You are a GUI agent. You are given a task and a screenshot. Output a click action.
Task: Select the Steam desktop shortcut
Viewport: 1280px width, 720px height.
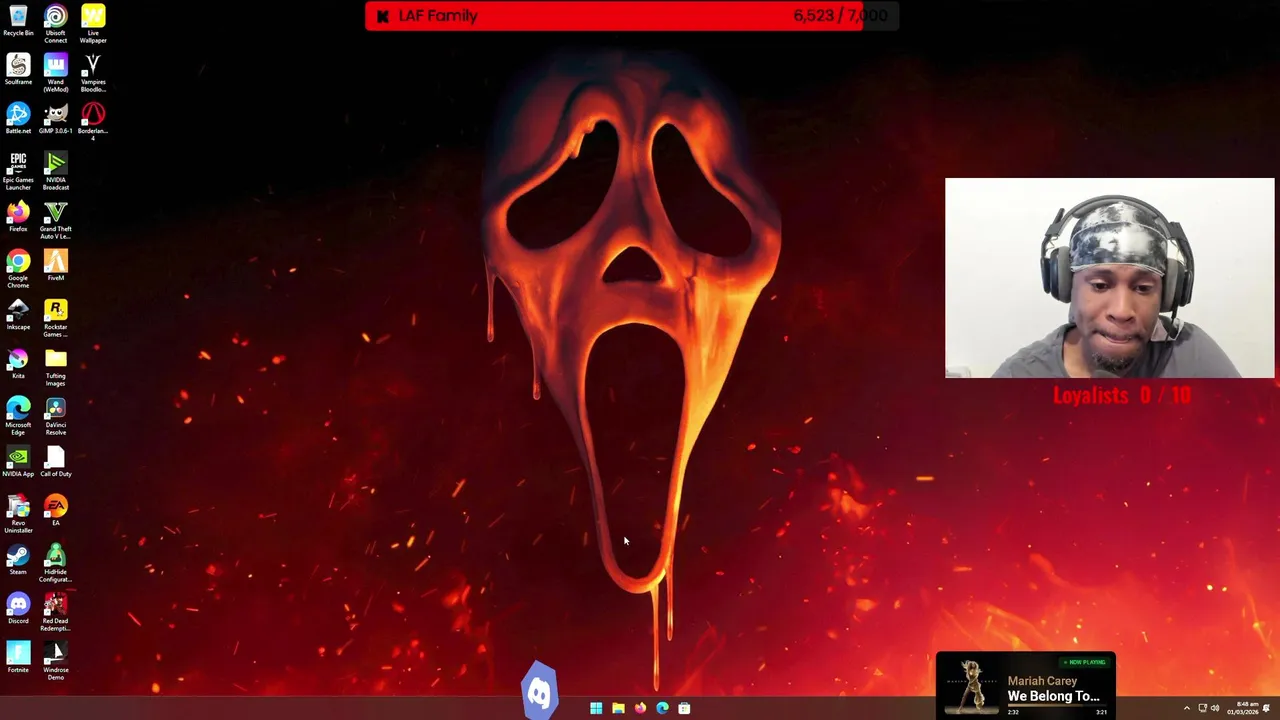[x=18, y=559]
